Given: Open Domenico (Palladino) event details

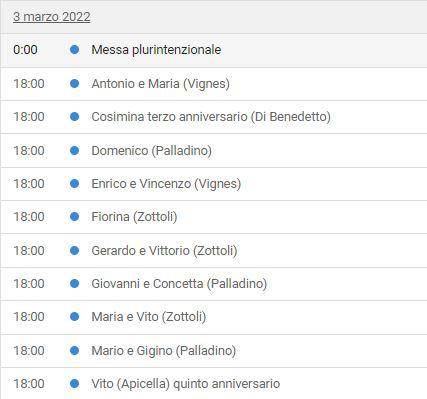Looking at the screenshot, I should pos(152,150).
